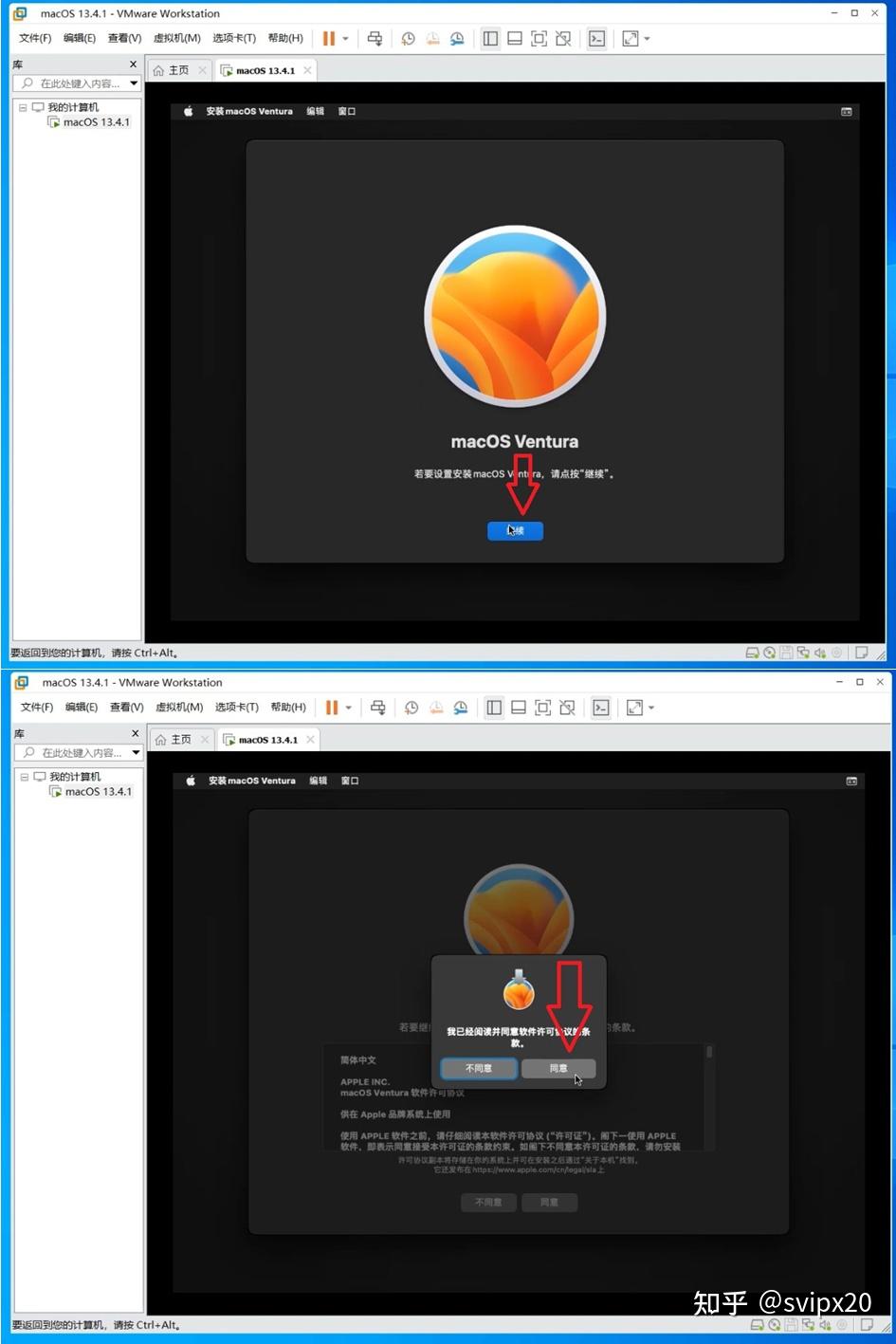
Task: Enter full screen mode from bottom window toolbar
Action: pos(543,708)
